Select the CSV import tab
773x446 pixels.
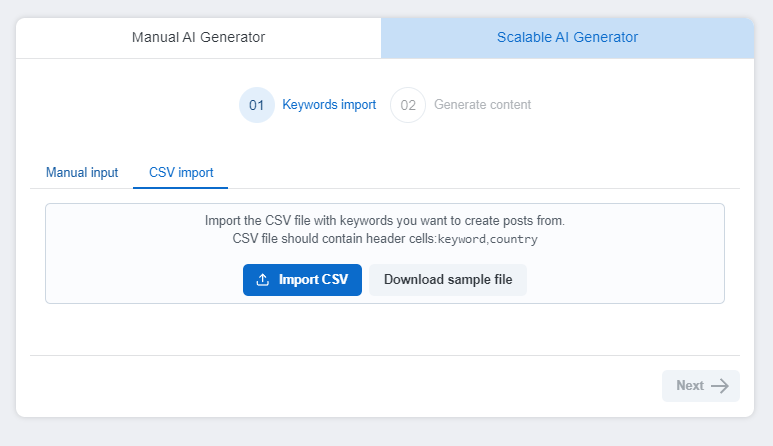click(181, 172)
